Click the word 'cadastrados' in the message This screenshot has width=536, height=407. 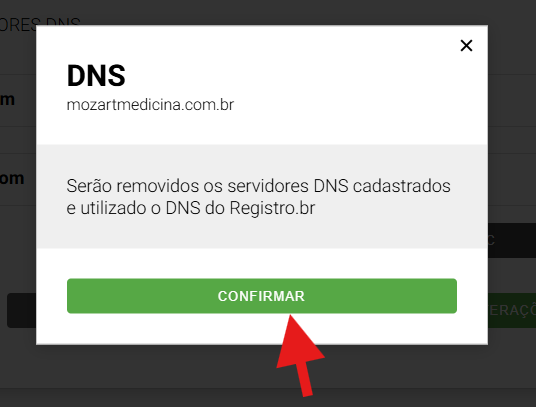(x=402, y=186)
